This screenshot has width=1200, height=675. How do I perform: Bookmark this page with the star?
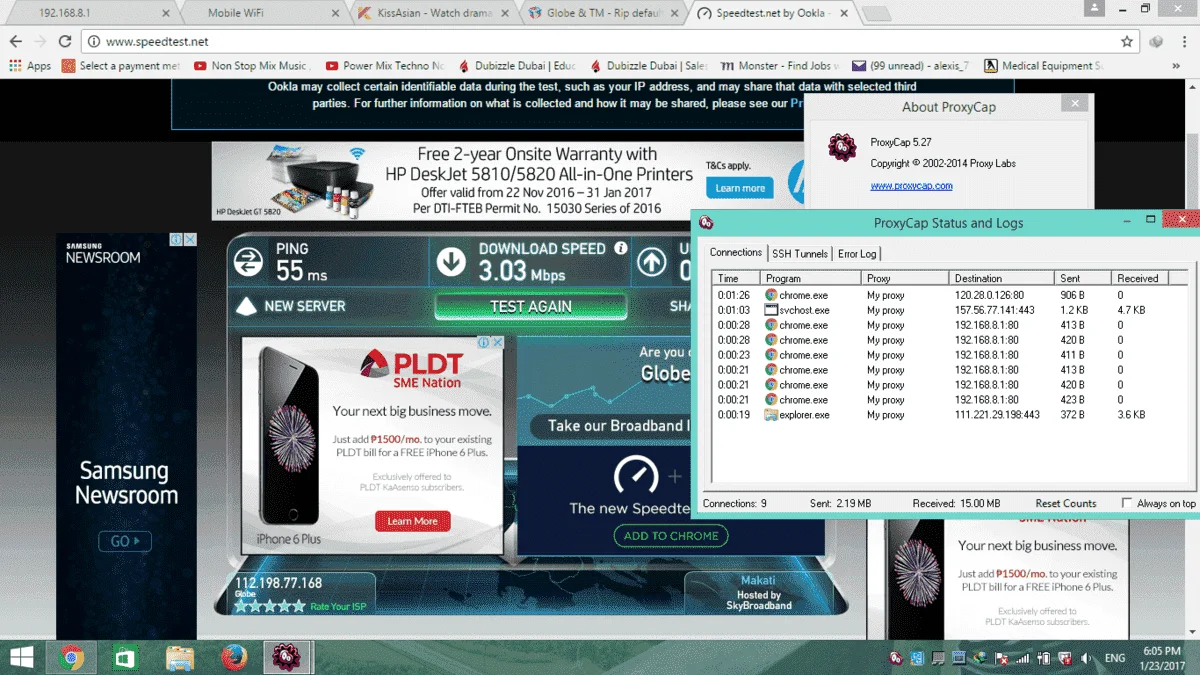[x=1127, y=42]
